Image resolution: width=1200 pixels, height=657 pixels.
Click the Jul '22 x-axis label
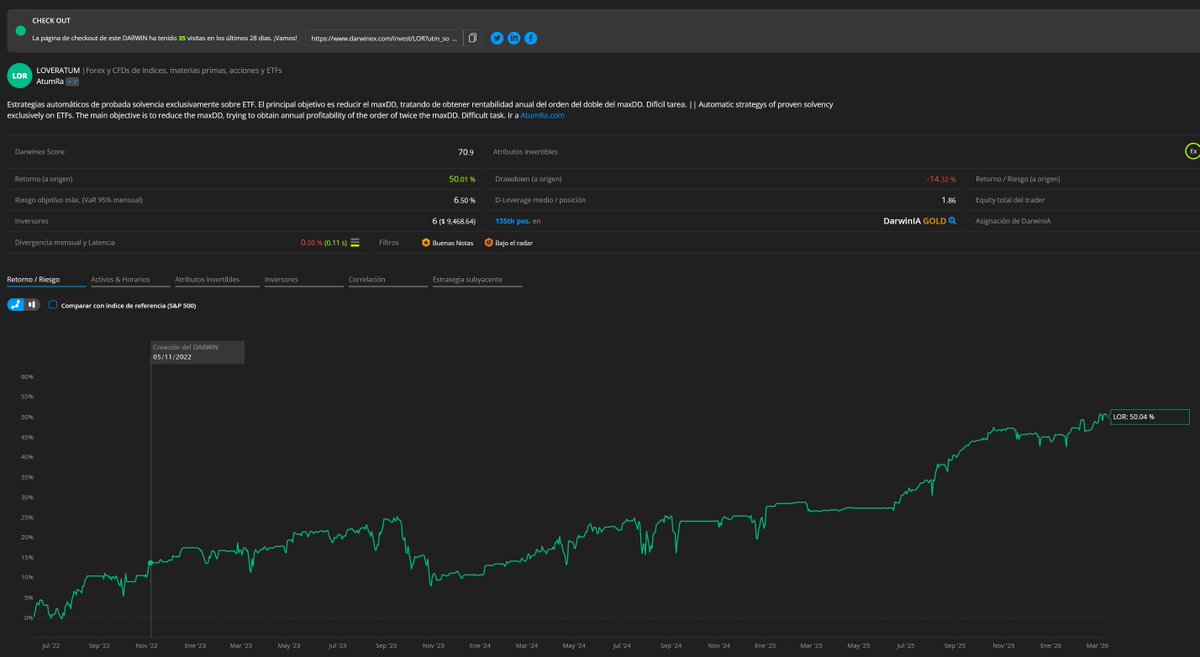pos(50,647)
